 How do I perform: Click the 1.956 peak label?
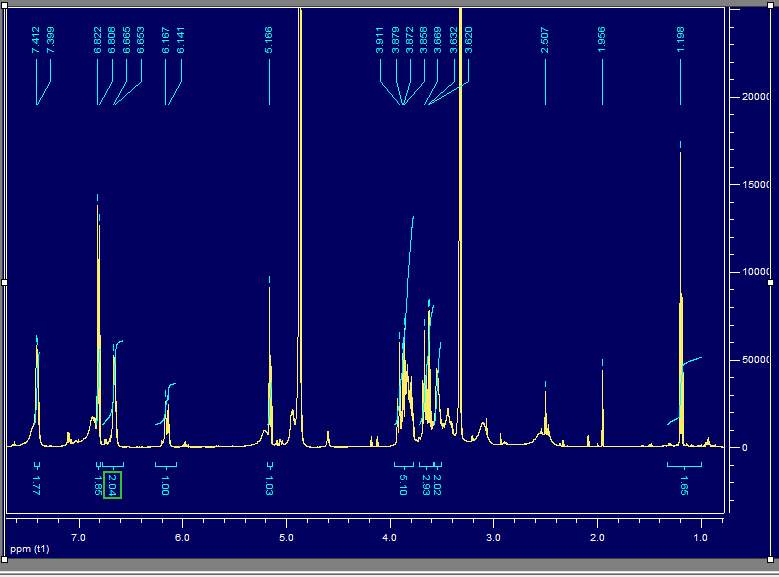coord(602,41)
